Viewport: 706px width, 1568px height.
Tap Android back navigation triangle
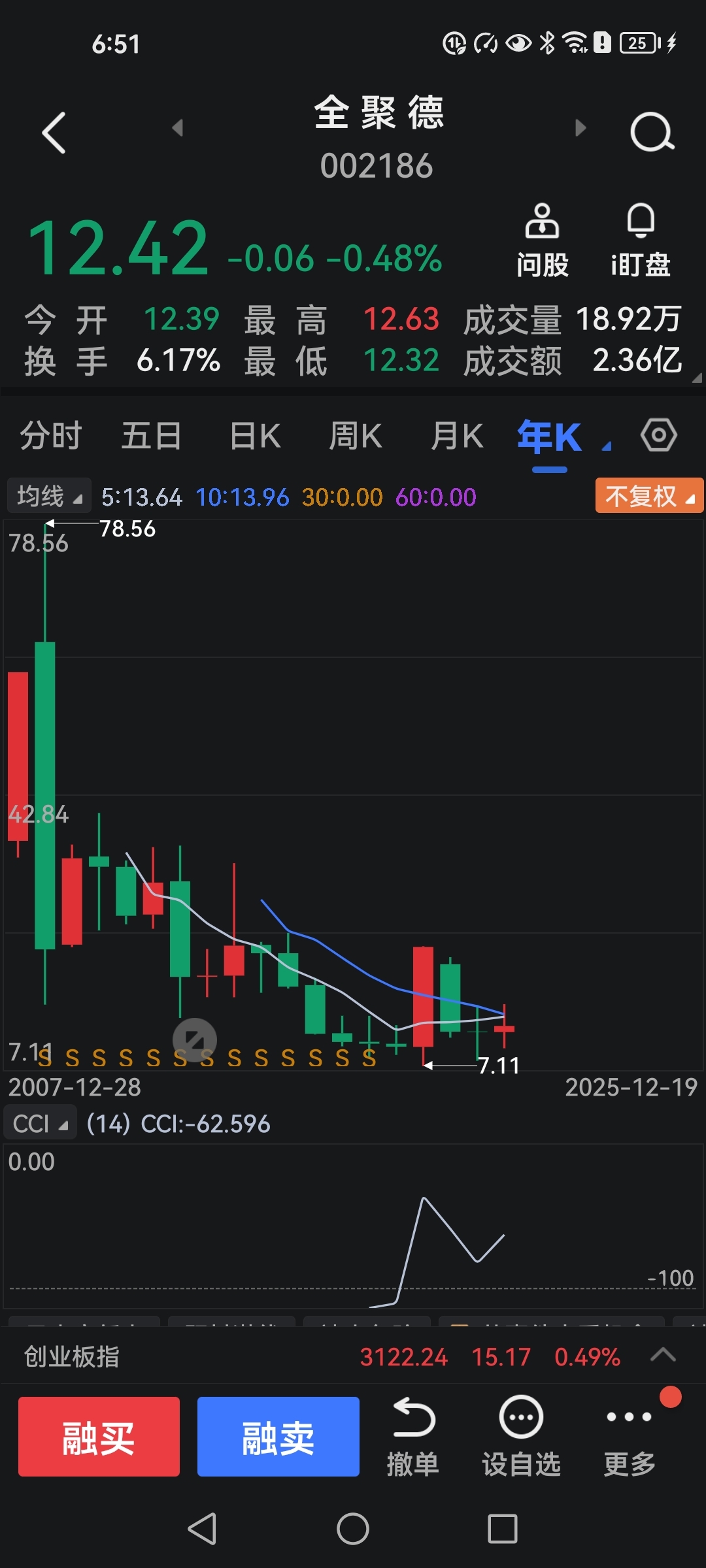pyautogui.click(x=202, y=1529)
